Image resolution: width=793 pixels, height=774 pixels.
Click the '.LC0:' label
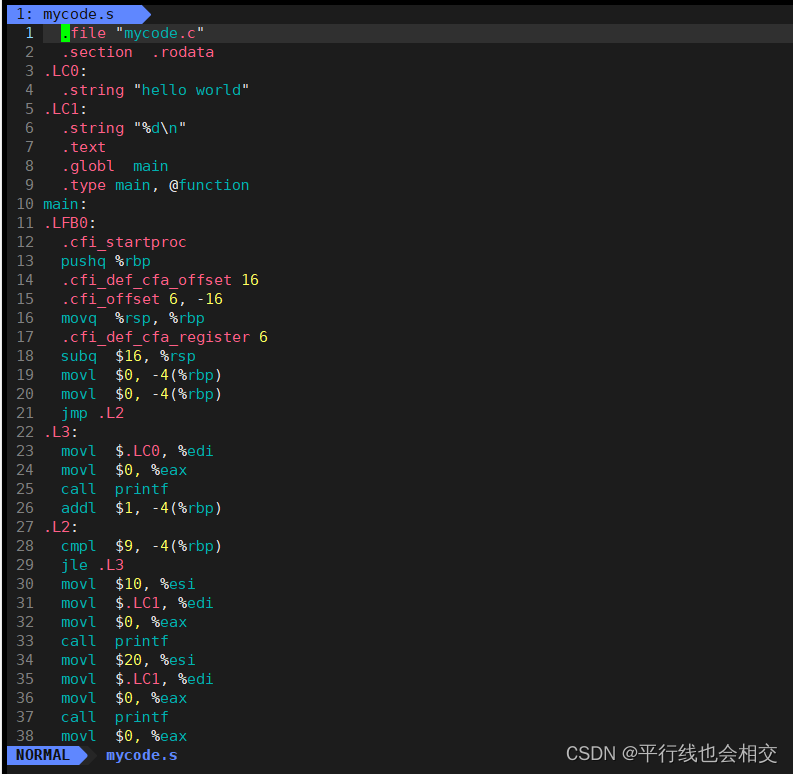coord(65,71)
